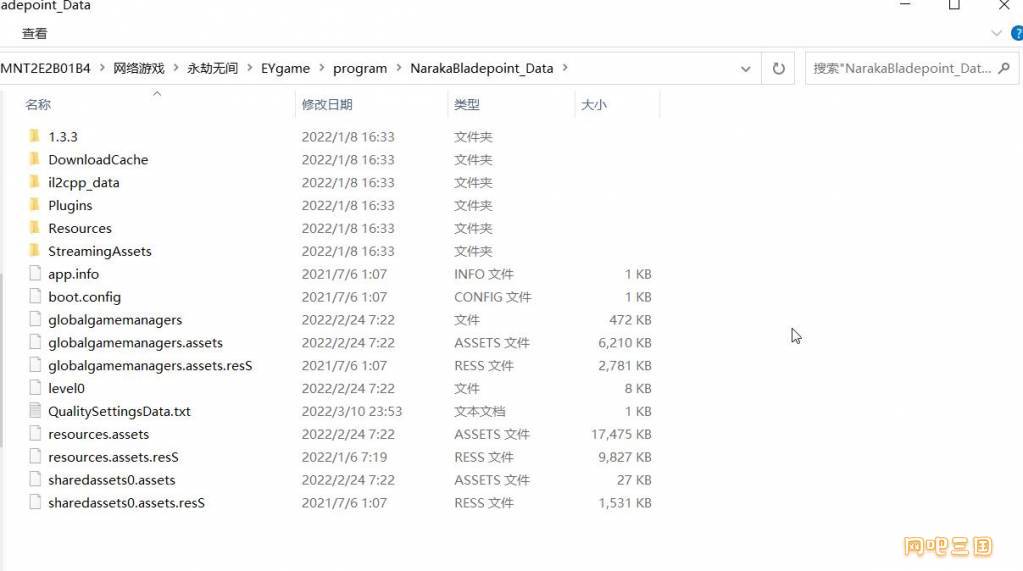Click the size value 1,531 KB
Image resolution: width=1023 pixels, height=571 pixels.
[x=624, y=502]
